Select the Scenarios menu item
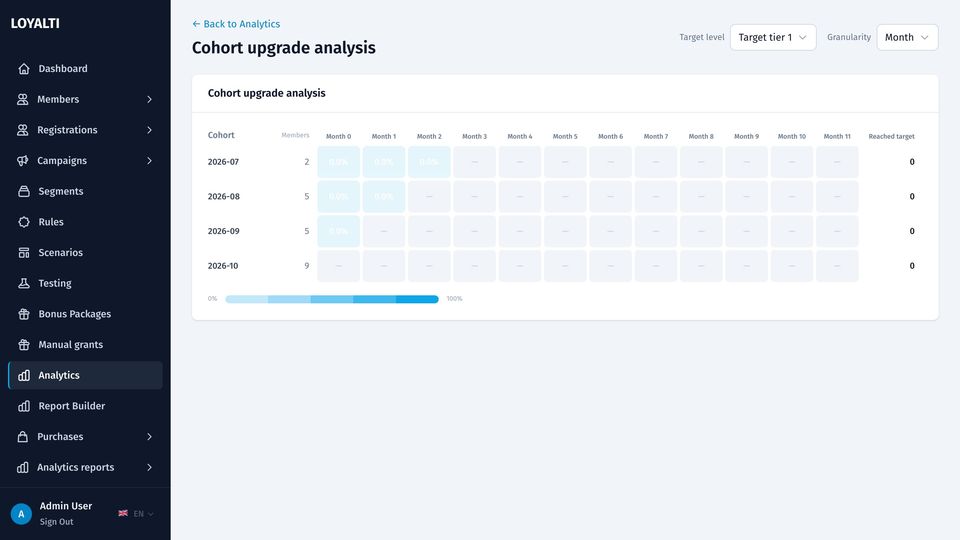This screenshot has width=960, height=540. [85, 252]
